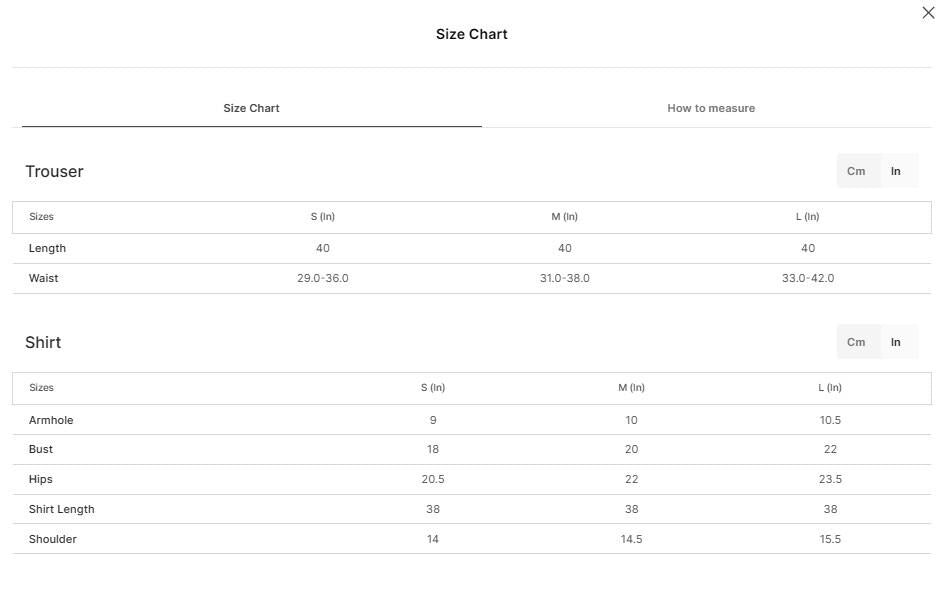Toggle Trouser measurements to In
The width and height of the screenshot is (941, 613).
point(895,171)
